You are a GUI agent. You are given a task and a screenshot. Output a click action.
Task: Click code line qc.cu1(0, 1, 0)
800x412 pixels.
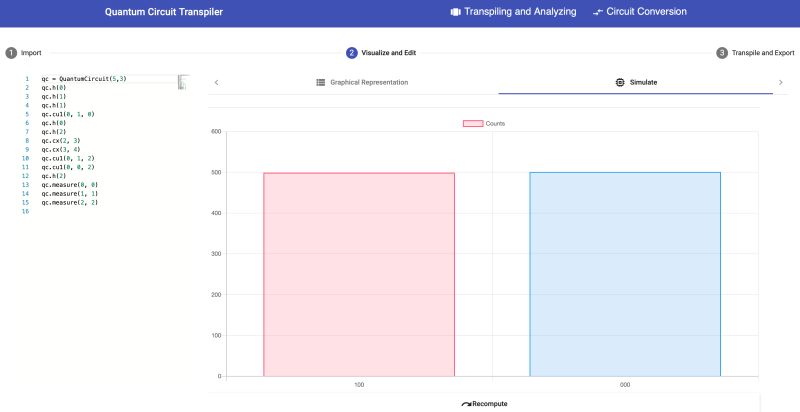point(68,114)
